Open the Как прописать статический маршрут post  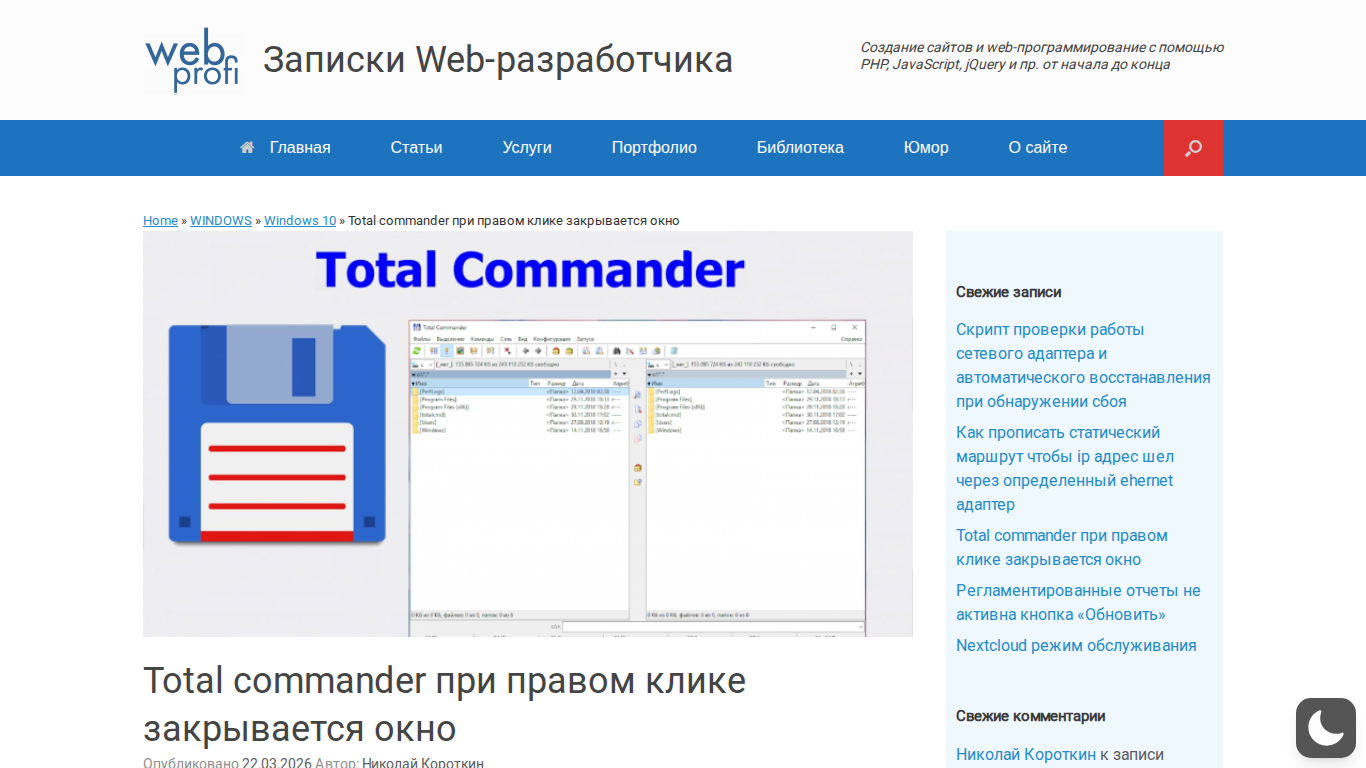[1065, 469]
